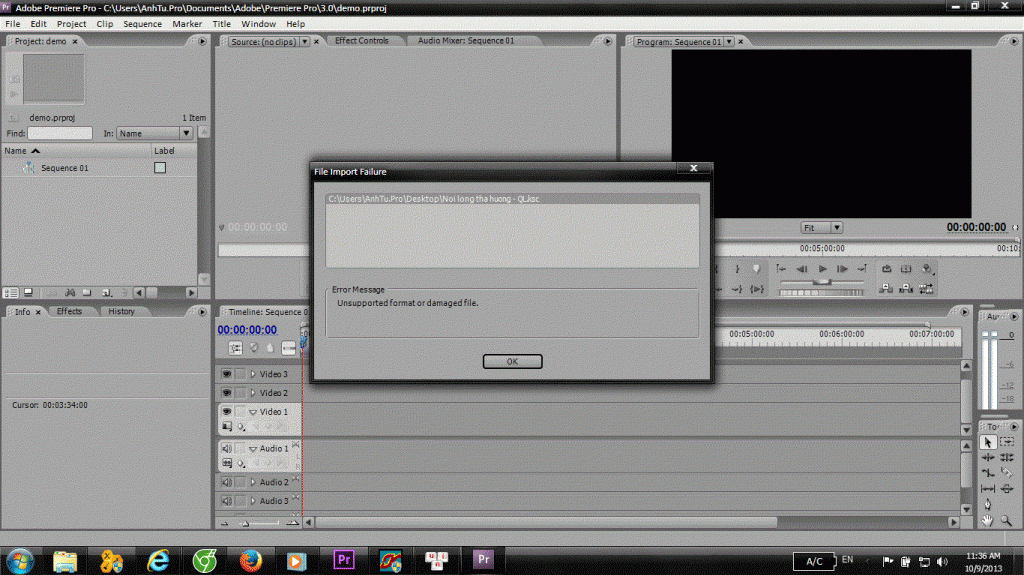Toggle Video 3 track eye visibility
Viewport: 1024px width, 575px height.
tap(226, 374)
